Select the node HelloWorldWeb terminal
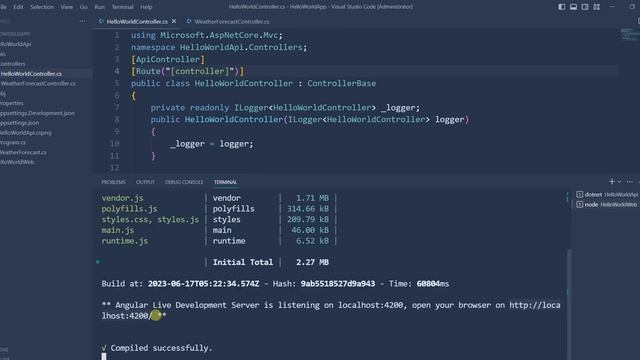Viewport: 640px width, 360px height. 607,204
